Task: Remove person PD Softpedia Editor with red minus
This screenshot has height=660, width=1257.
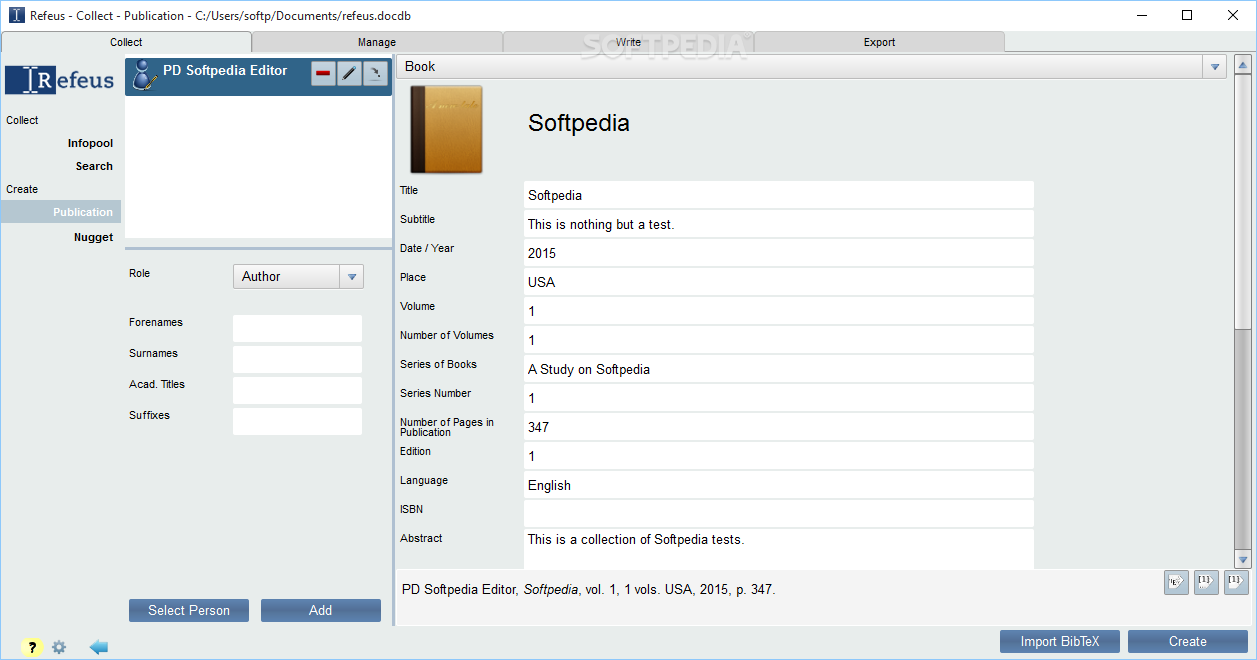Action: click(x=323, y=73)
